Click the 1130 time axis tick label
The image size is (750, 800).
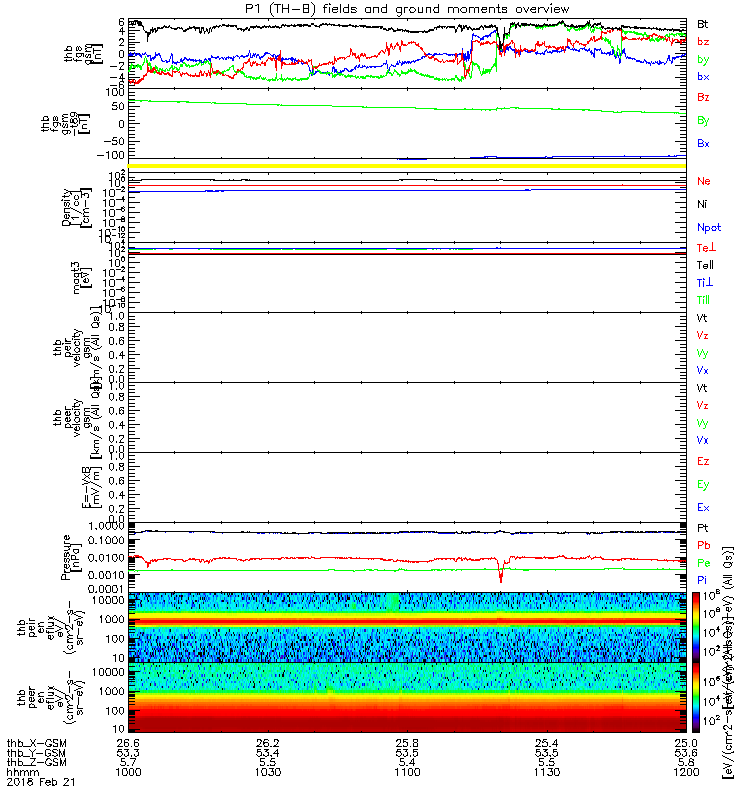point(546,772)
